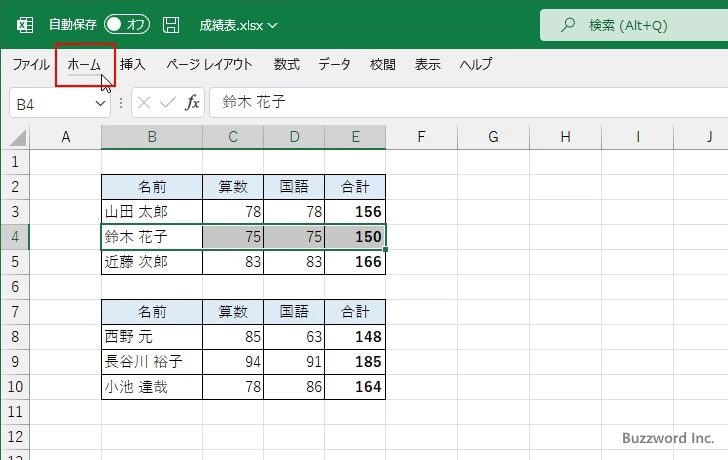Screen dimensions: 728x460
Task: Select column E header
Action: pyautogui.click(x=355, y=137)
